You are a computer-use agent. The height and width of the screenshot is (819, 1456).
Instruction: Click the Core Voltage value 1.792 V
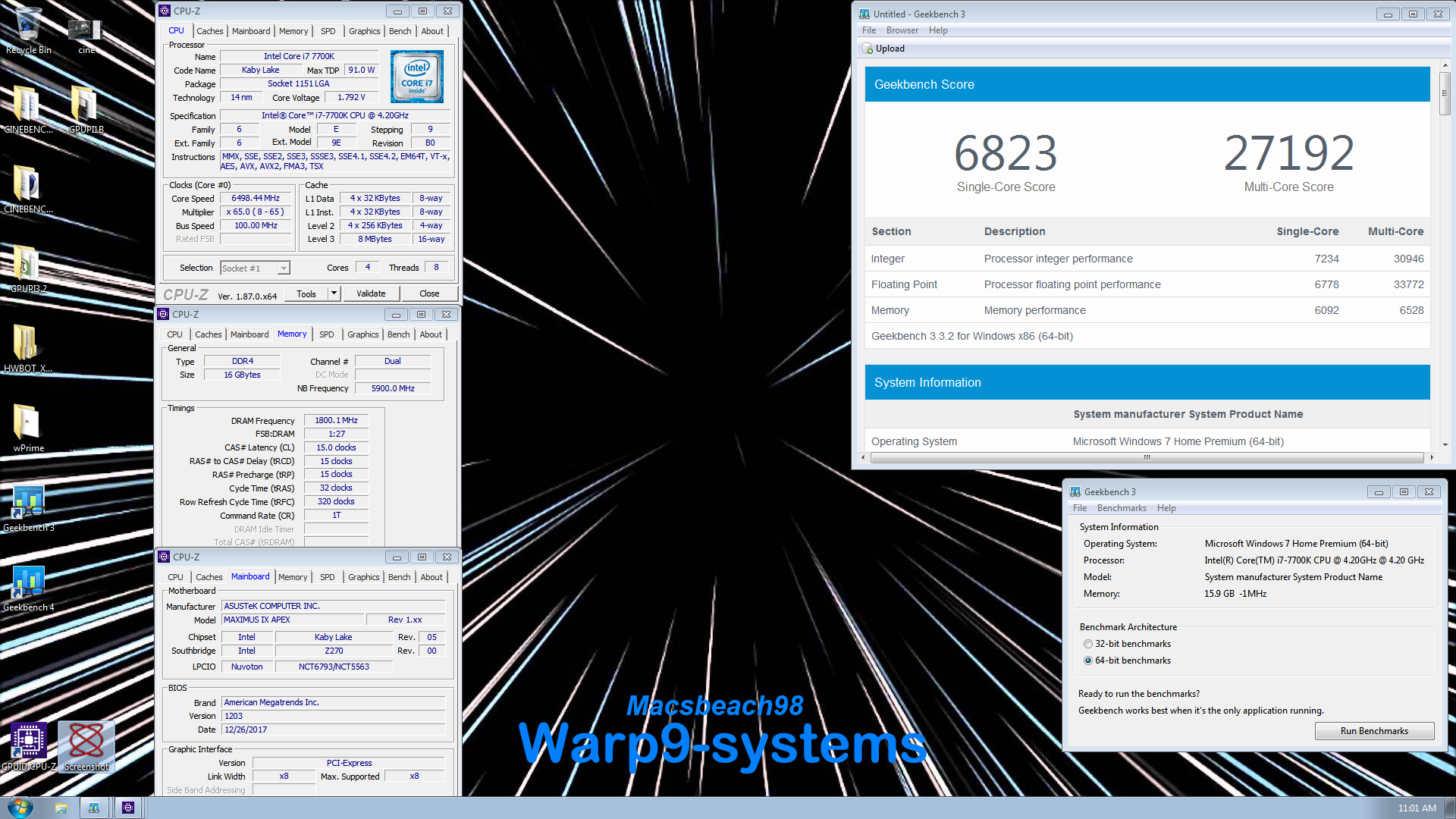coord(351,97)
